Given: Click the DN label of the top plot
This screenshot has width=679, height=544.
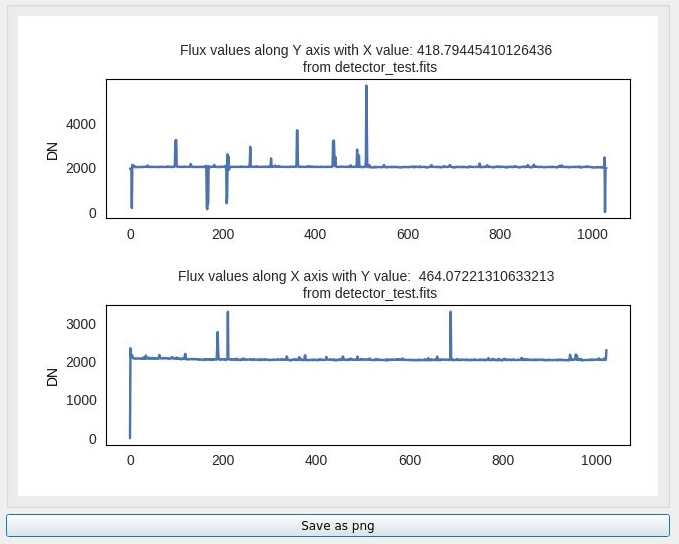Looking at the screenshot, I should (52, 151).
